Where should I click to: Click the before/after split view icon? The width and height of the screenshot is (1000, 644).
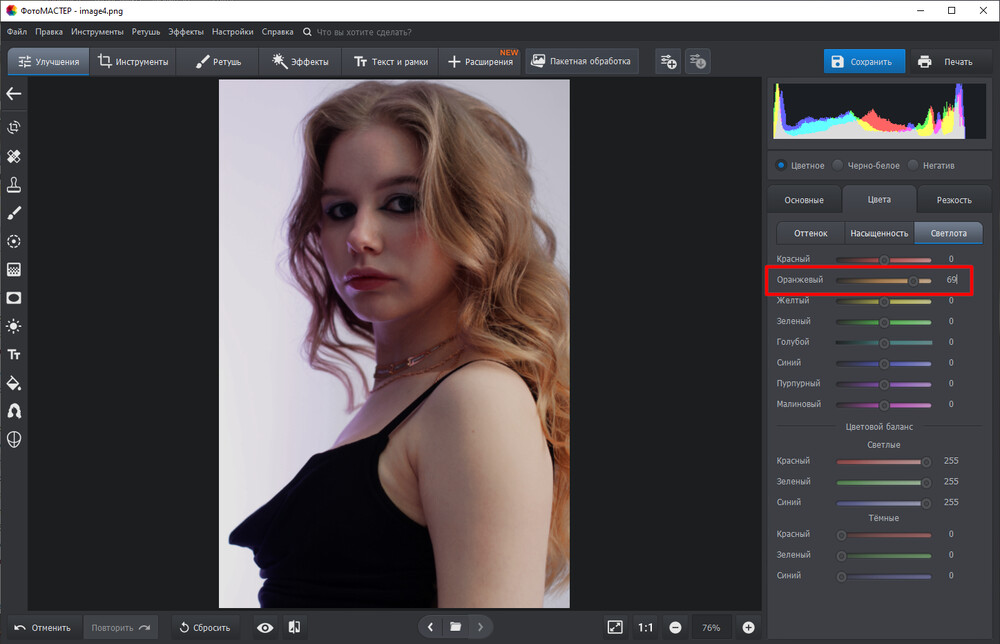(x=294, y=627)
